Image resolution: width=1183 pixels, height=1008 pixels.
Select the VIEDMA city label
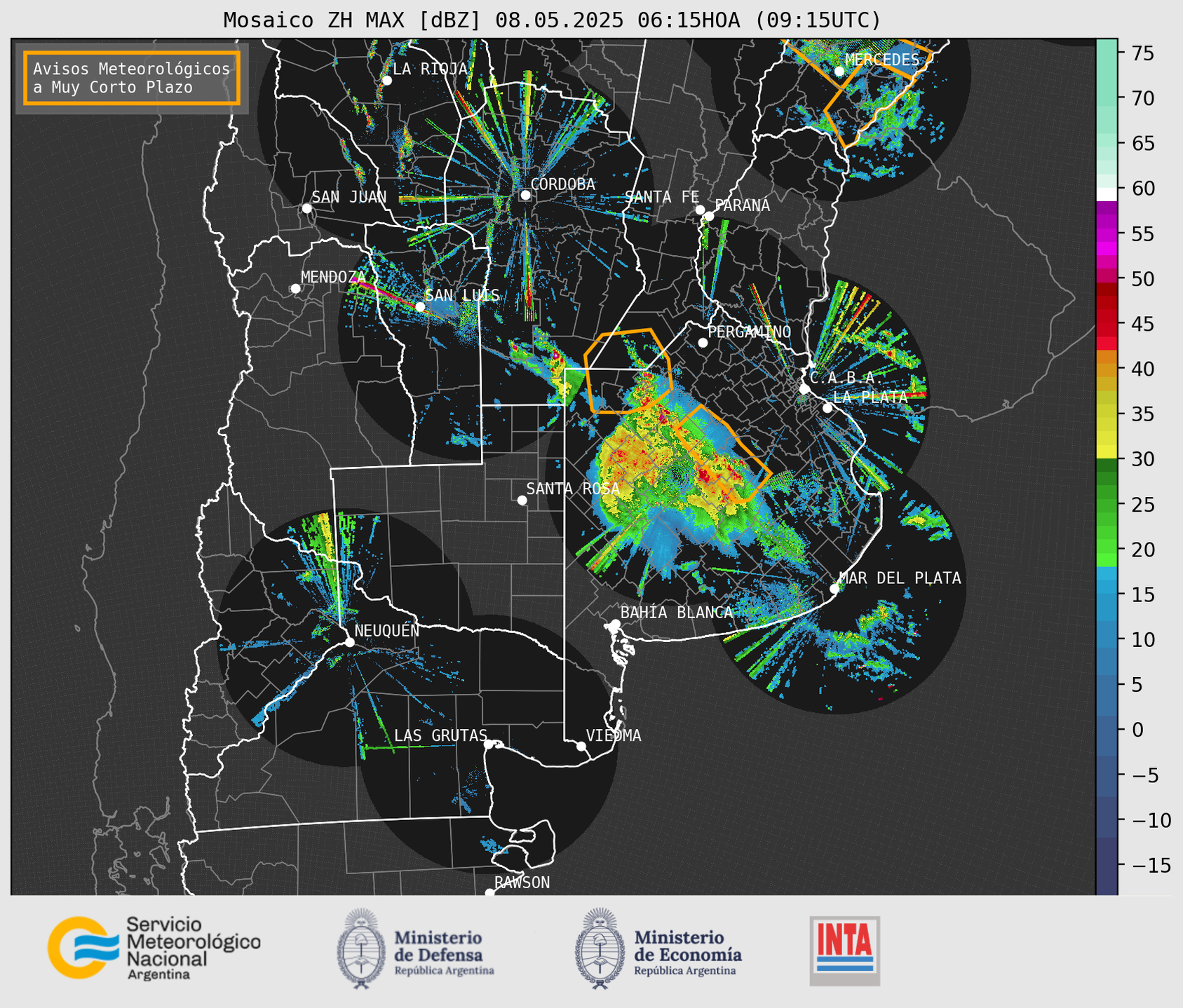coord(614,735)
